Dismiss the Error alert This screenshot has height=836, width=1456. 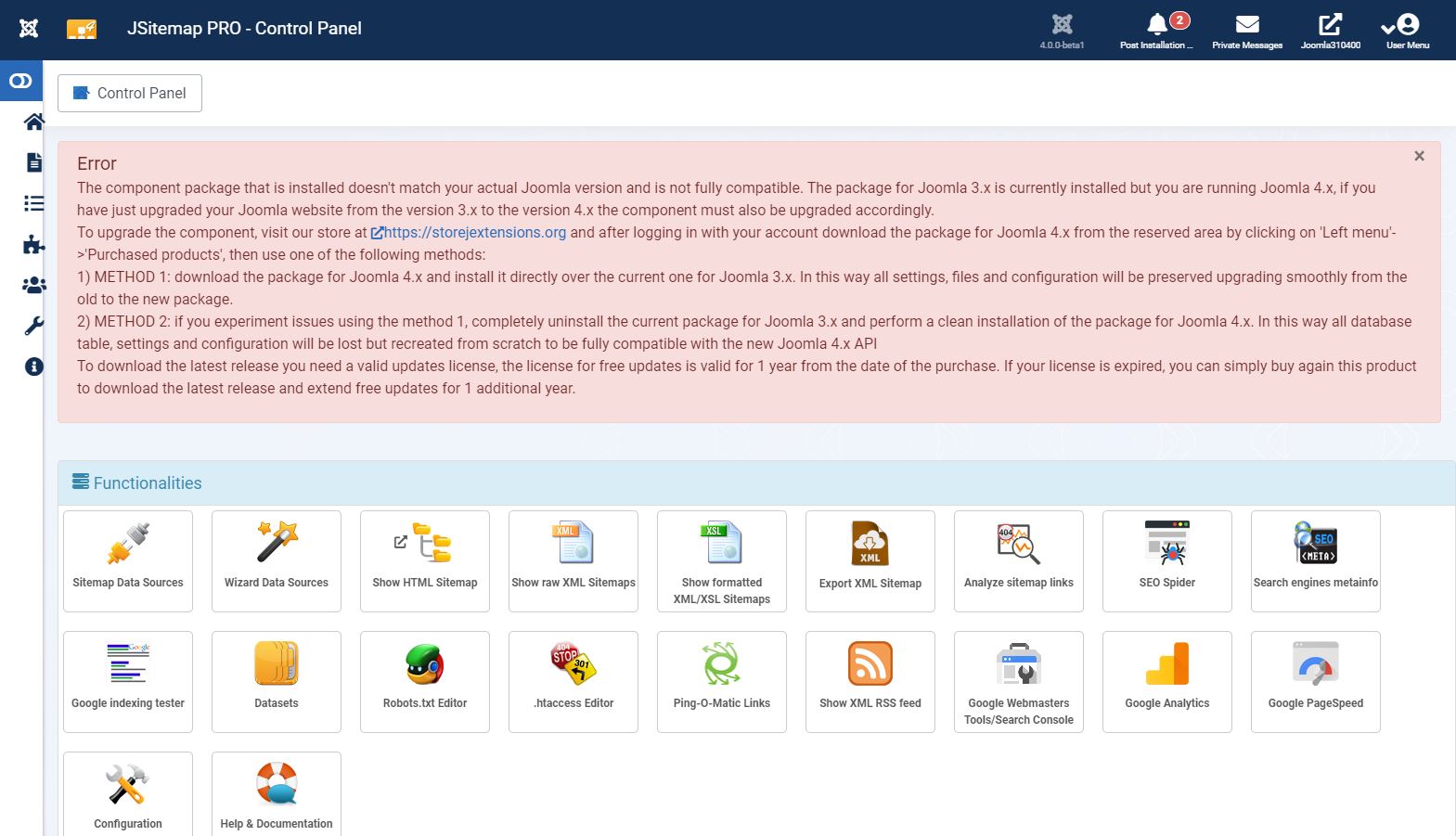pyautogui.click(x=1419, y=156)
